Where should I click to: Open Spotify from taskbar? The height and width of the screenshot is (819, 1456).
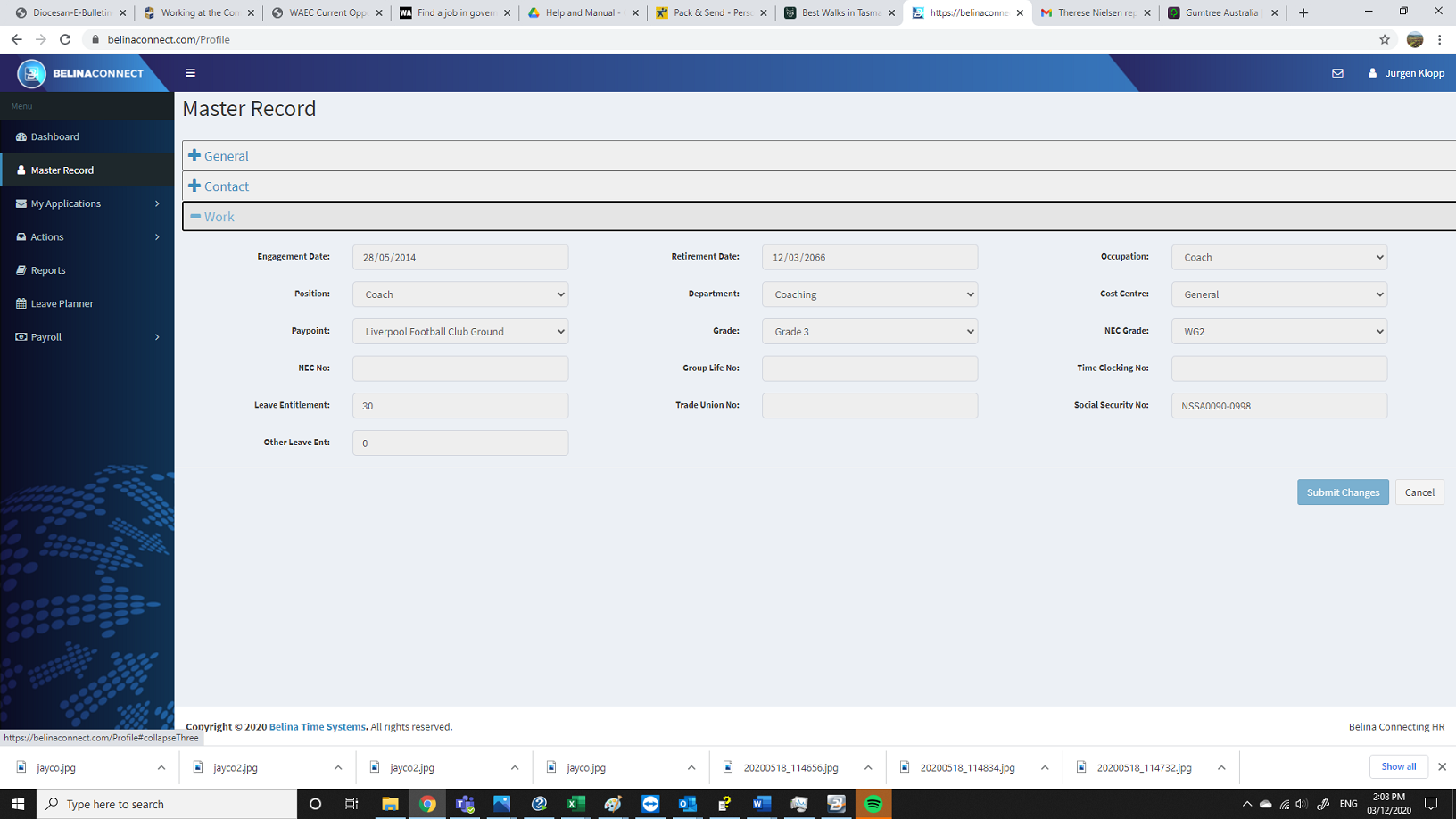pos(873,804)
